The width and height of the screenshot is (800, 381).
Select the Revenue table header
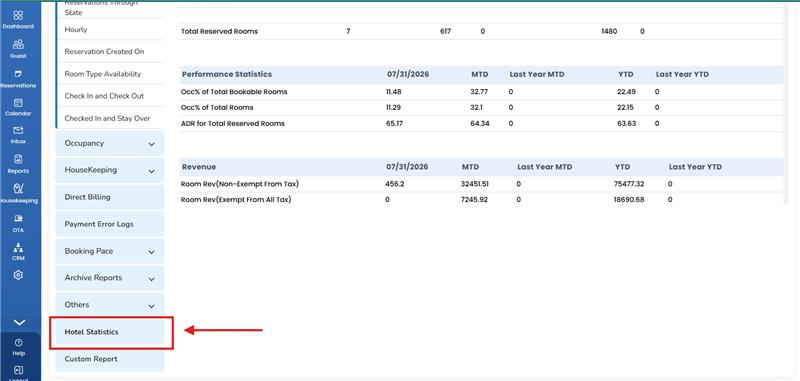[x=199, y=167]
